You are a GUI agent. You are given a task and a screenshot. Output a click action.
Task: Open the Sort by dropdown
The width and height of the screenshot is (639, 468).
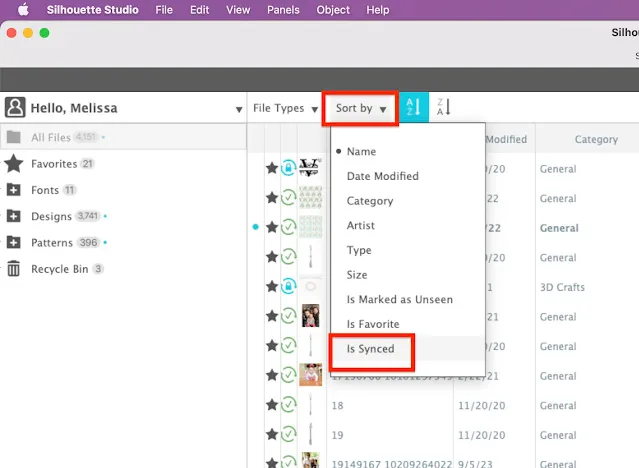pos(361,108)
